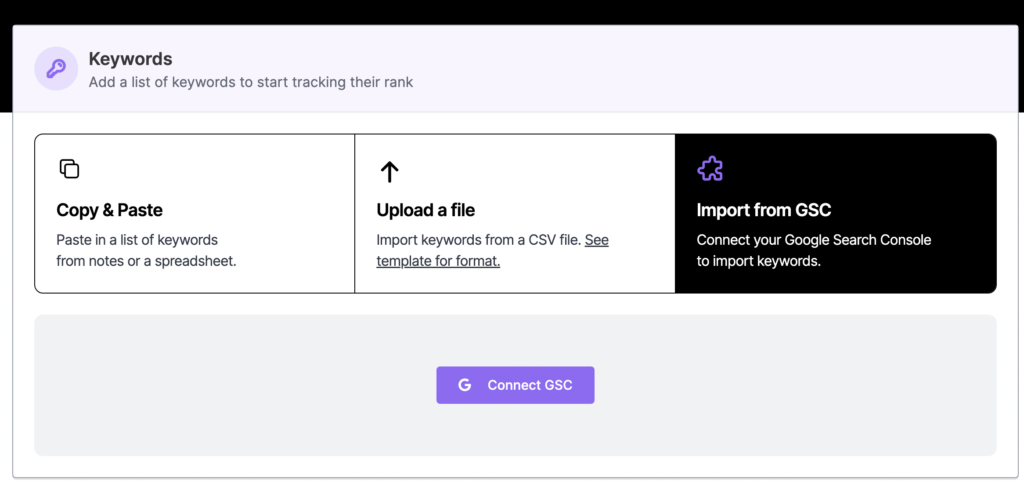
Task: Select the Import from GSC card
Action: coord(836,214)
